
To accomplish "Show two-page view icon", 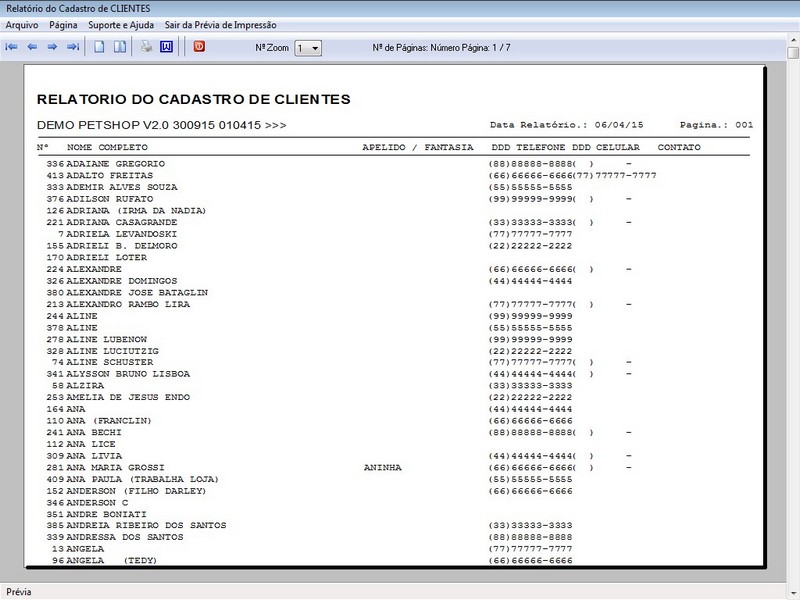I will 120,47.
